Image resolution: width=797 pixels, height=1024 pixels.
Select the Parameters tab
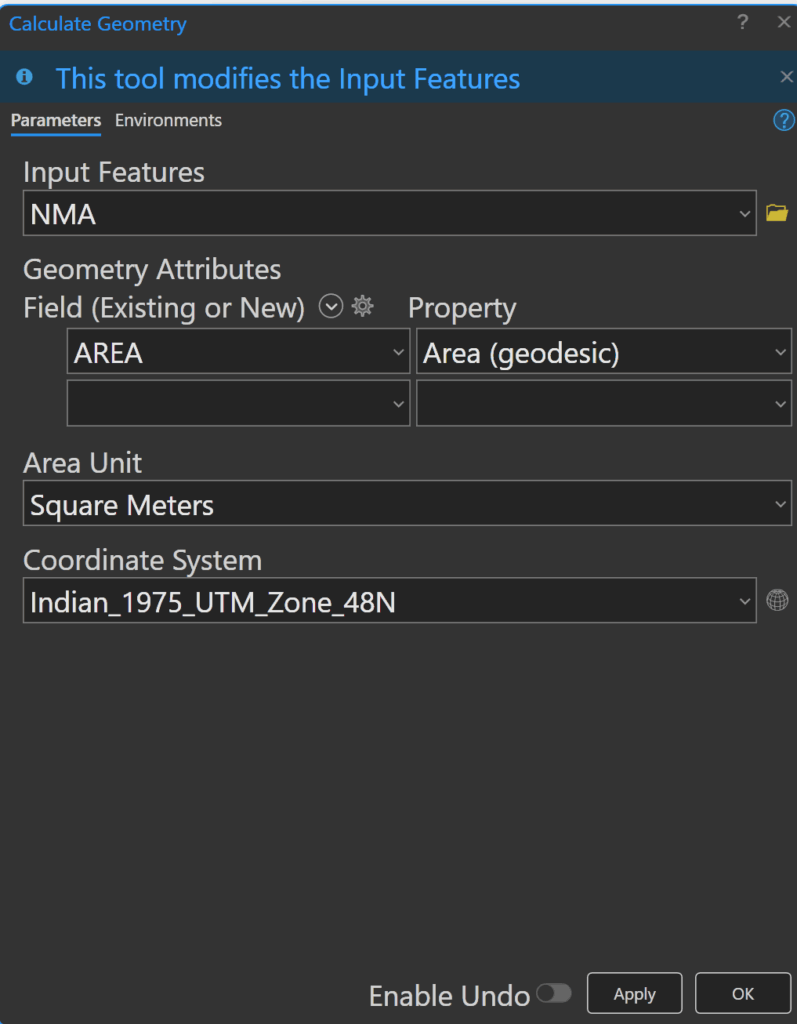(56, 121)
